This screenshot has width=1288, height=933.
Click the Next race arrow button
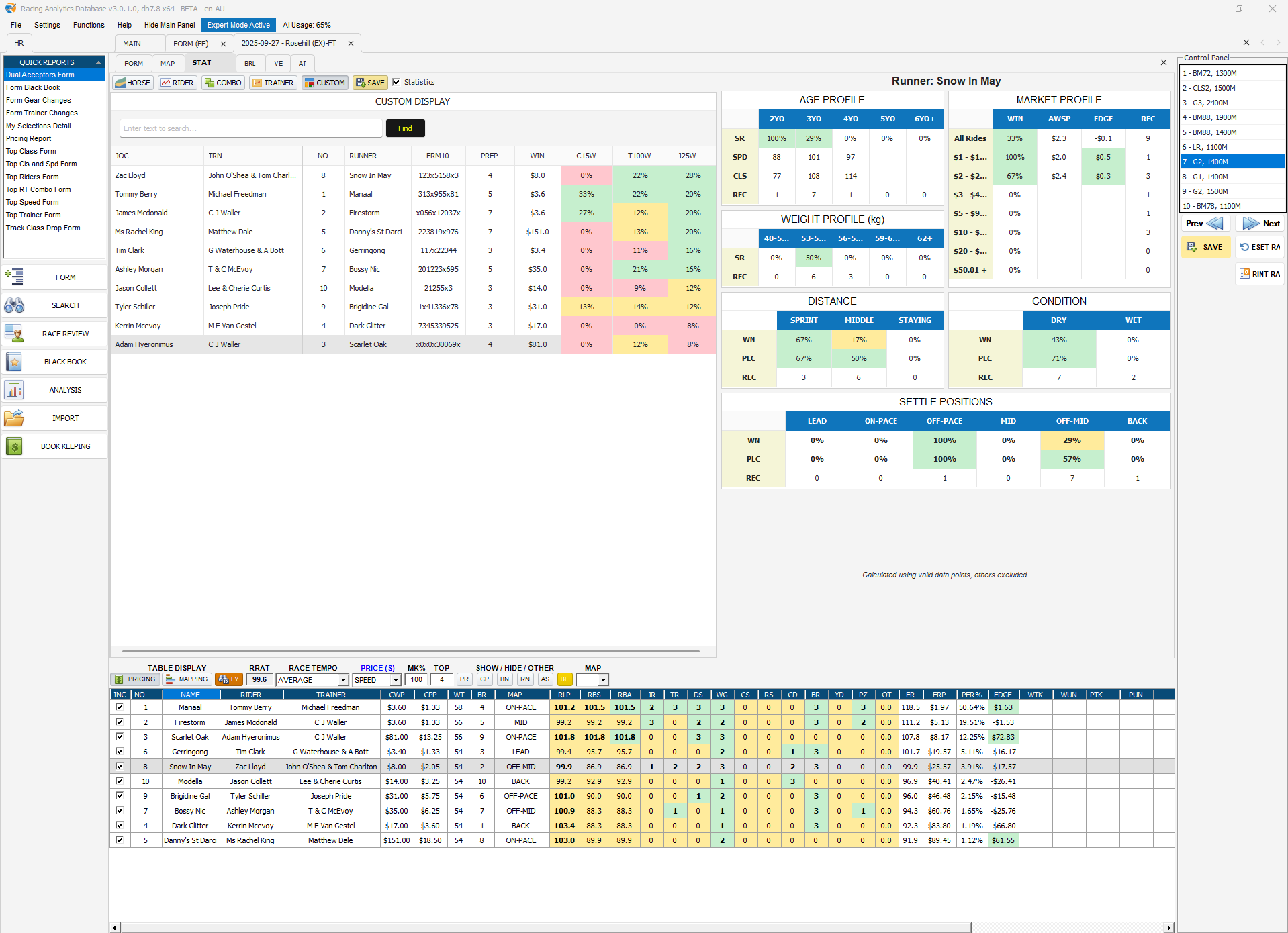pyautogui.click(x=1260, y=224)
